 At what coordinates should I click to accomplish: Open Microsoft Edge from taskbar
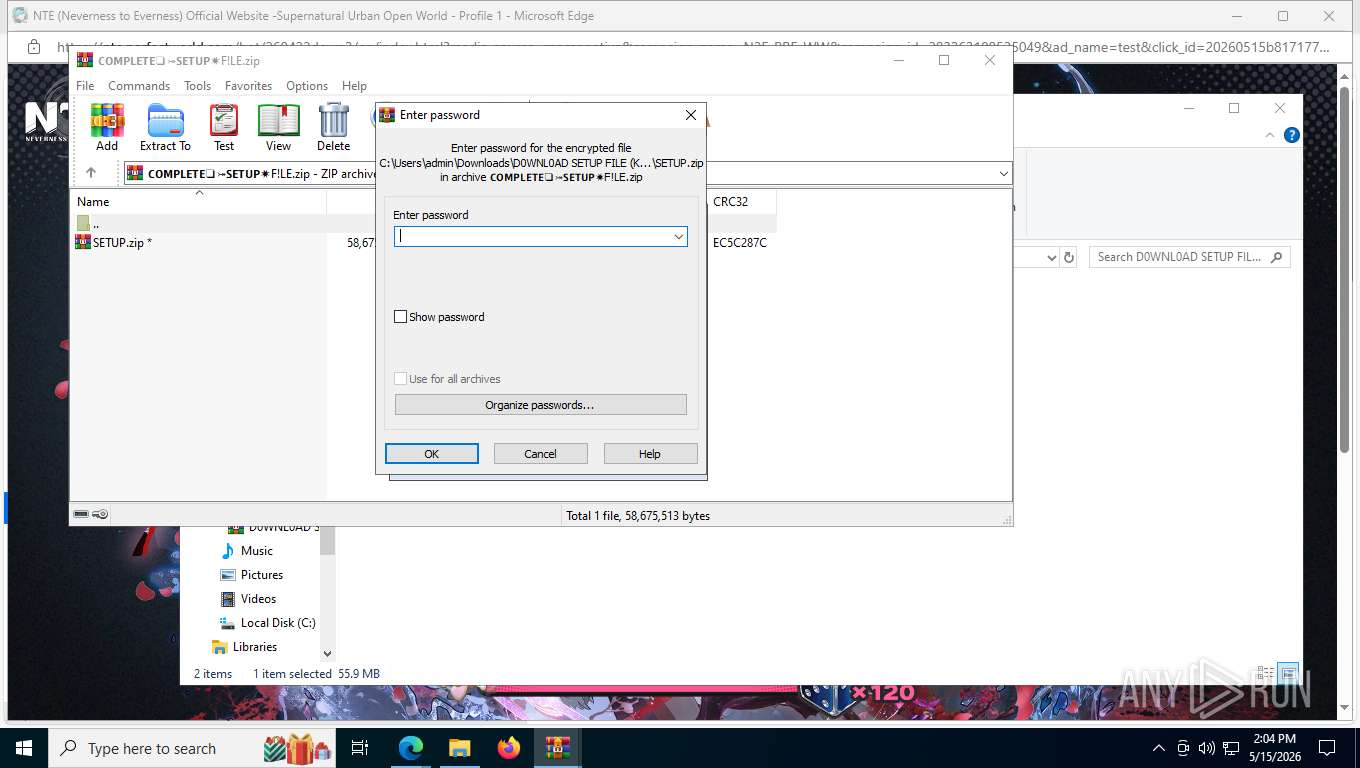(x=411, y=748)
